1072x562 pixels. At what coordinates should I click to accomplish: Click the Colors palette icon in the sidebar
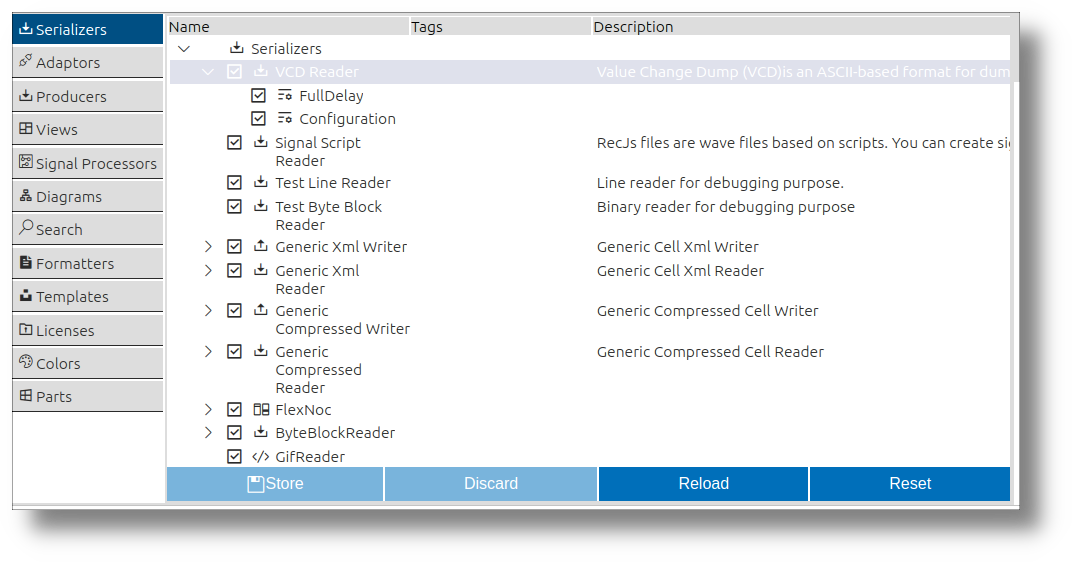26,362
